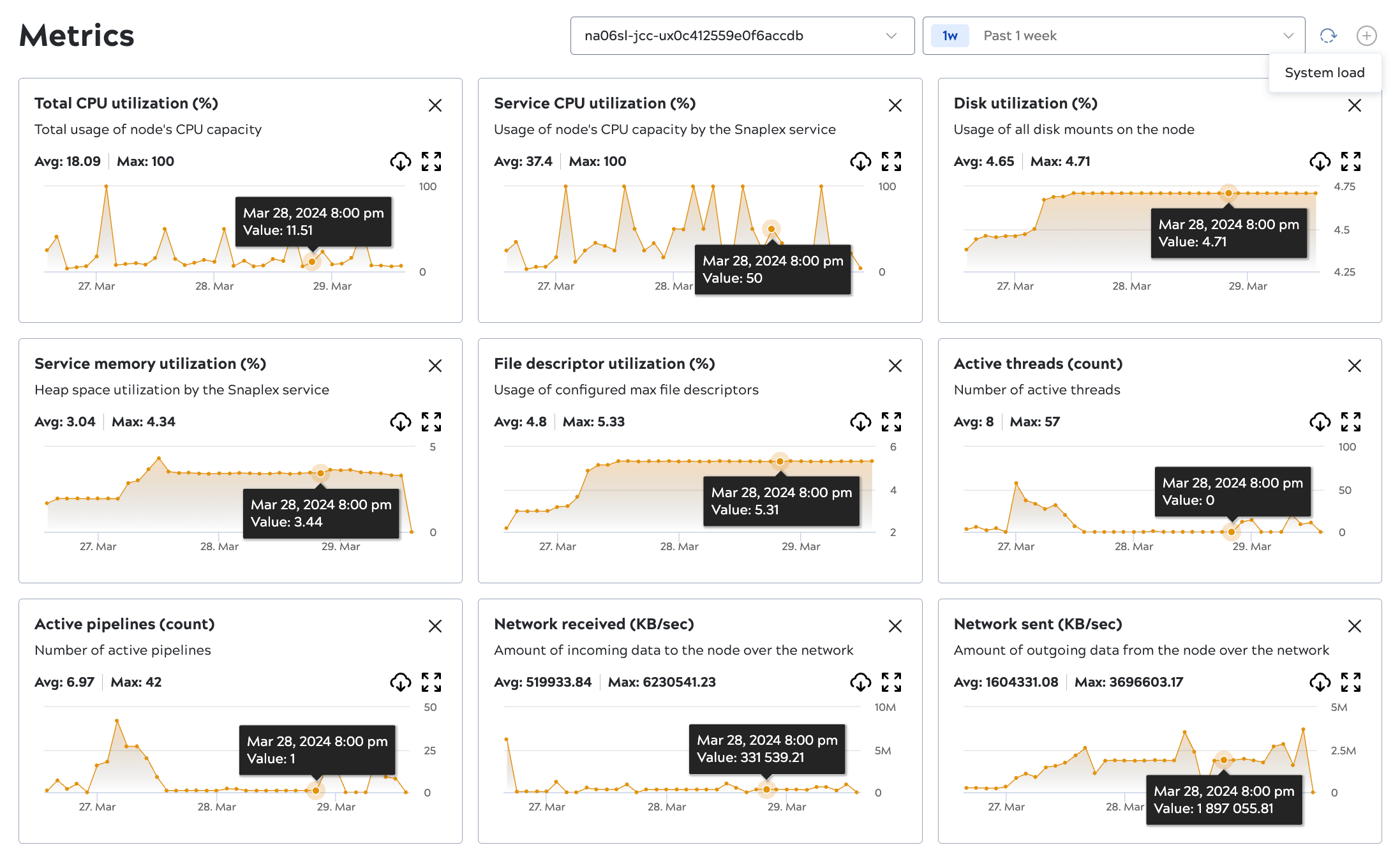1400x859 pixels.
Task: Expand the Service memory utilization chart
Action: click(x=433, y=421)
